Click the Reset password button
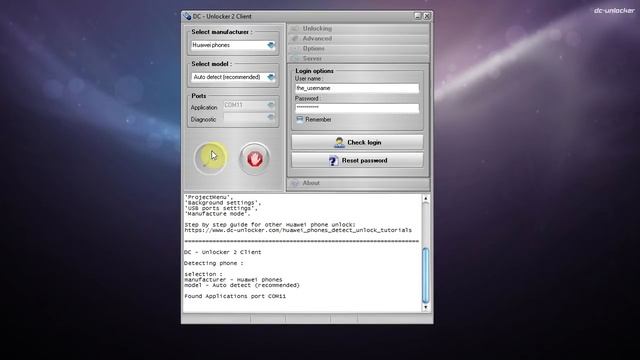640x360 pixels. point(358,160)
